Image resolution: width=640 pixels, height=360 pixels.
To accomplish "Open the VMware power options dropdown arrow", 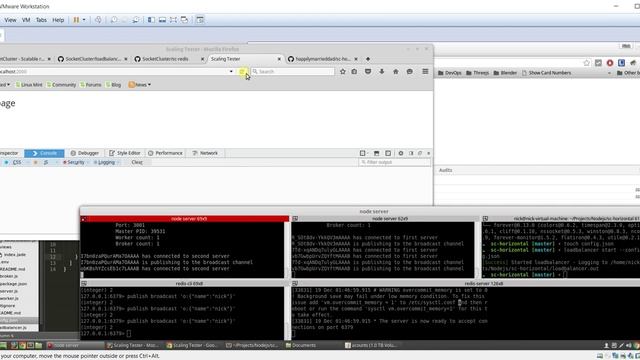I will pos(84,20).
